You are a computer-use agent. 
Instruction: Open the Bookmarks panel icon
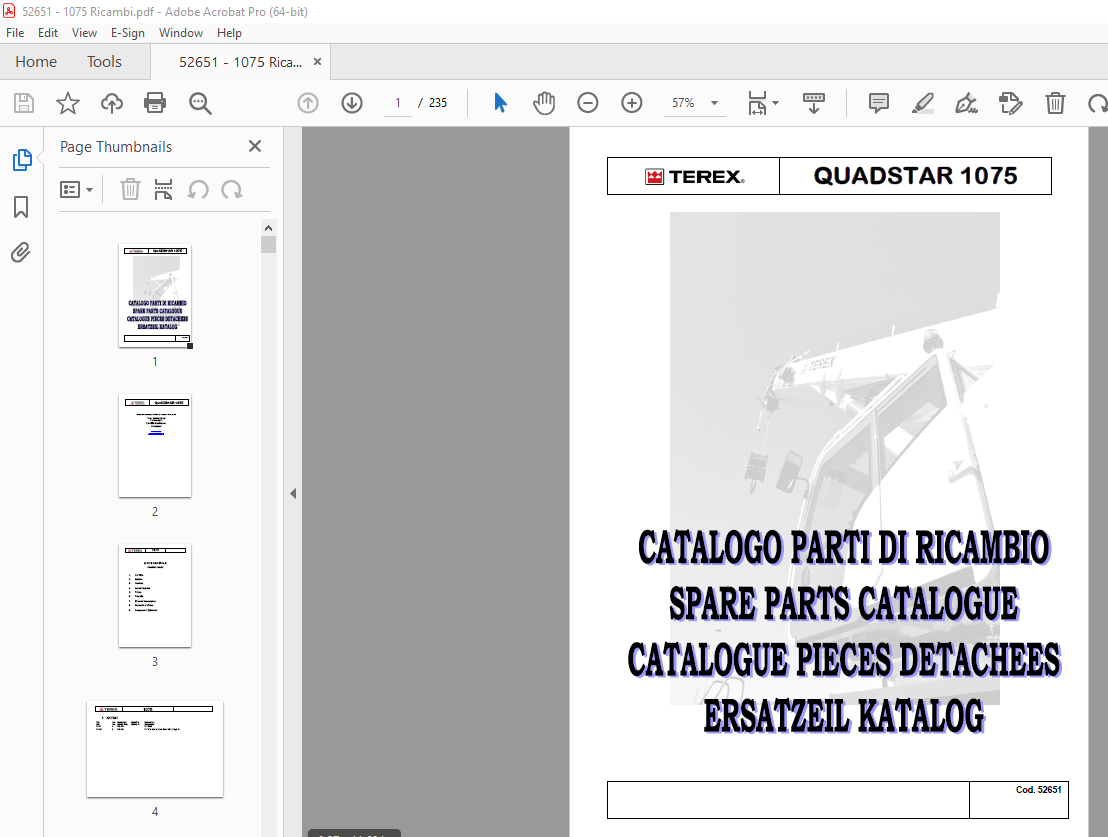click(x=21, y=206)
